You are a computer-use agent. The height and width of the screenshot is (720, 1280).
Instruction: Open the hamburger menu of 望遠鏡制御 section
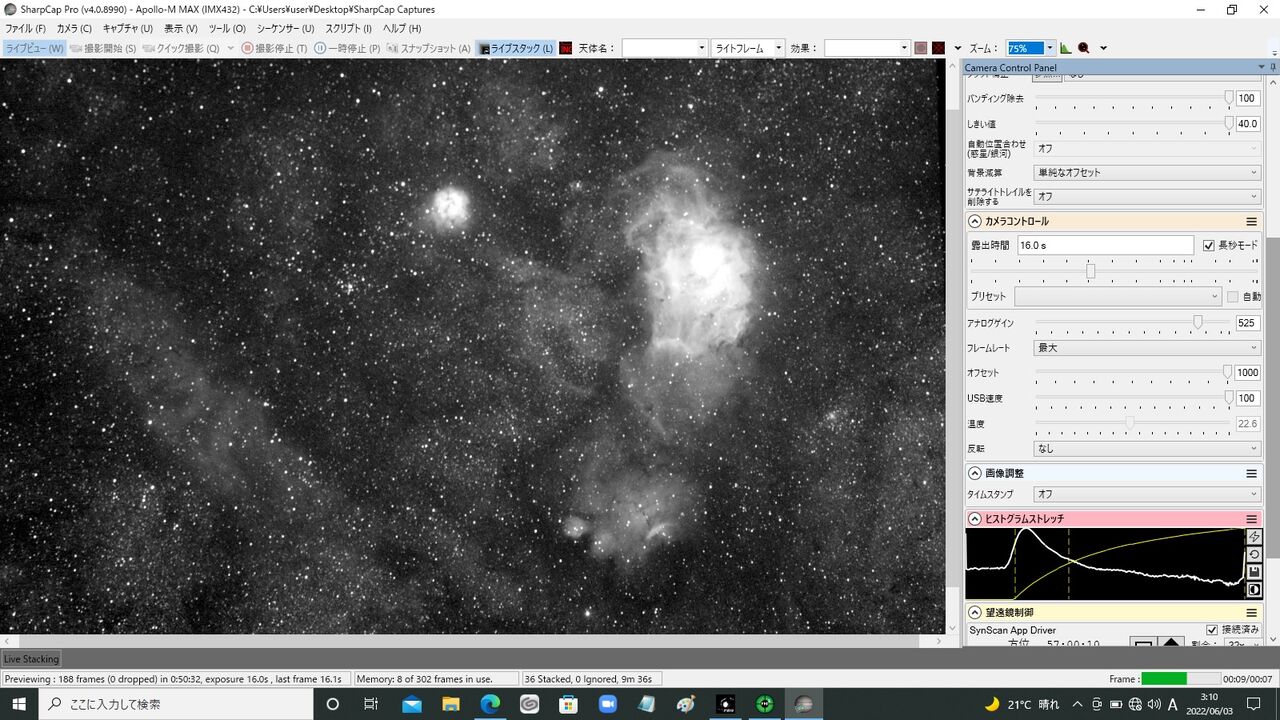coord(1251,612)
